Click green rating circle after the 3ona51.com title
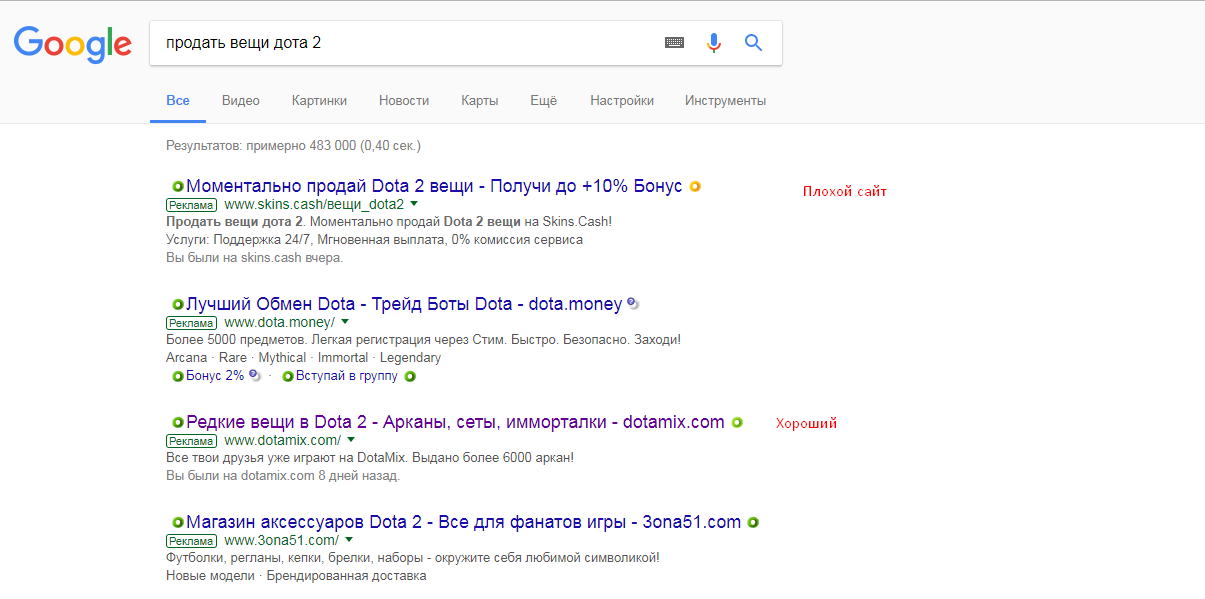Screen dimensions: 1205x599 pos(753,522)
